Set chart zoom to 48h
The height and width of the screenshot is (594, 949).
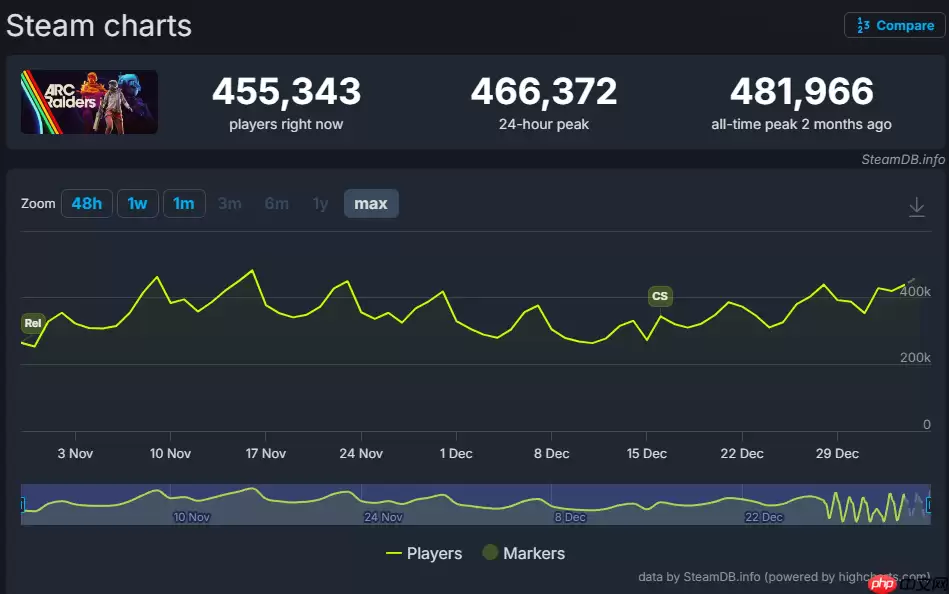87,204
